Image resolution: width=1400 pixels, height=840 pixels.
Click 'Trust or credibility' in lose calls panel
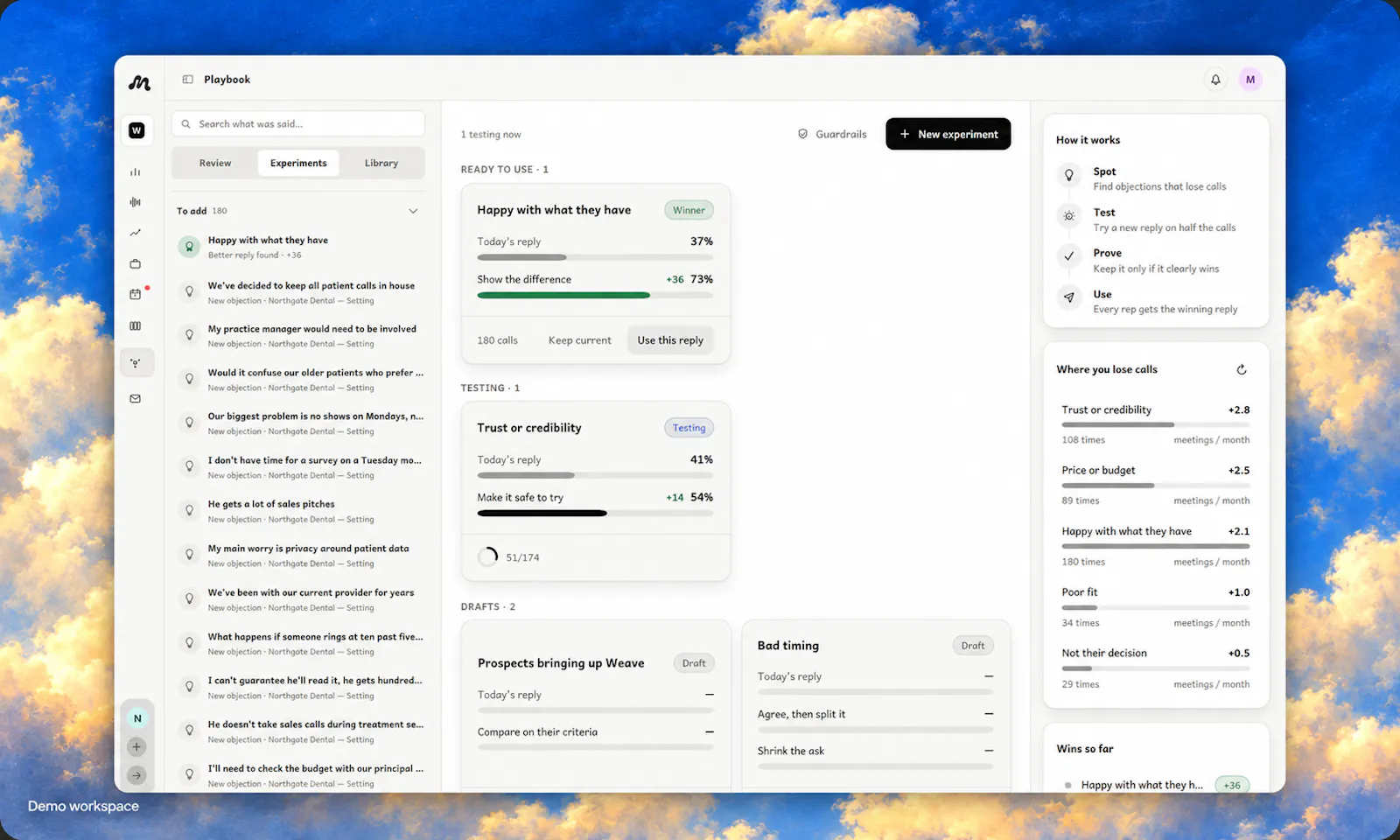pyautogui.click(x=1156, y=424)
